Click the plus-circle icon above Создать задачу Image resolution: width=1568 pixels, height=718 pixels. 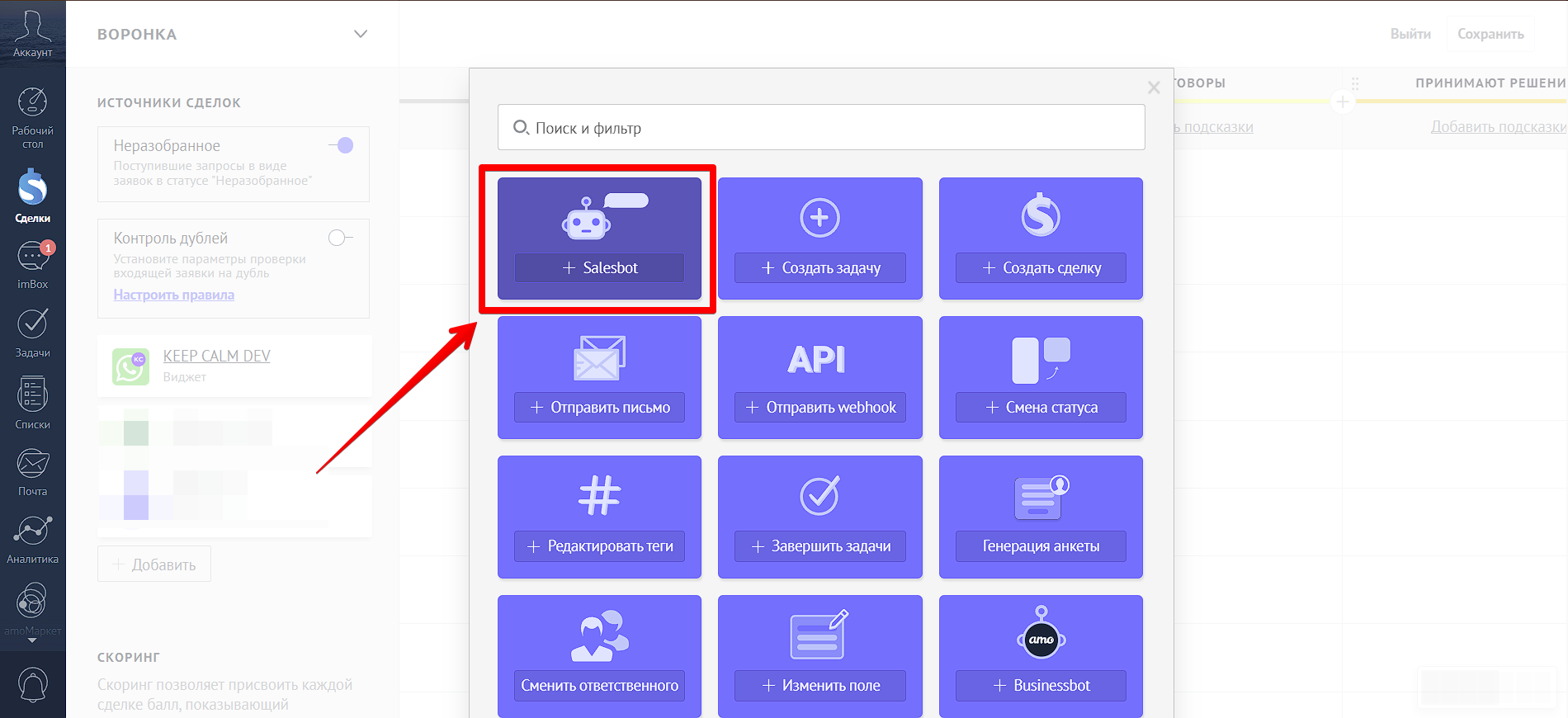click(x=819, y=218)
